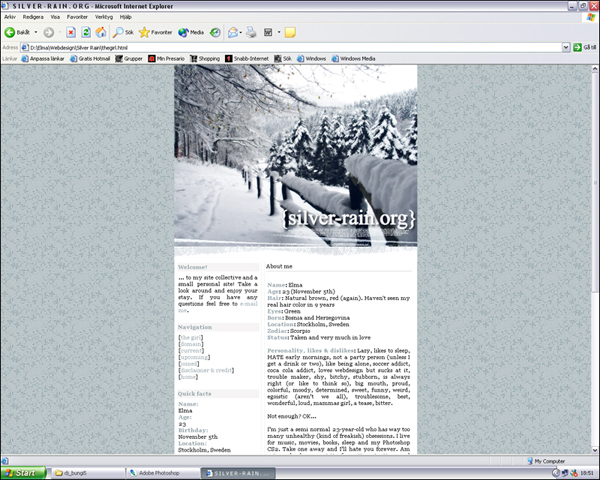Open the Sök search pane

(x=123, y=33)
